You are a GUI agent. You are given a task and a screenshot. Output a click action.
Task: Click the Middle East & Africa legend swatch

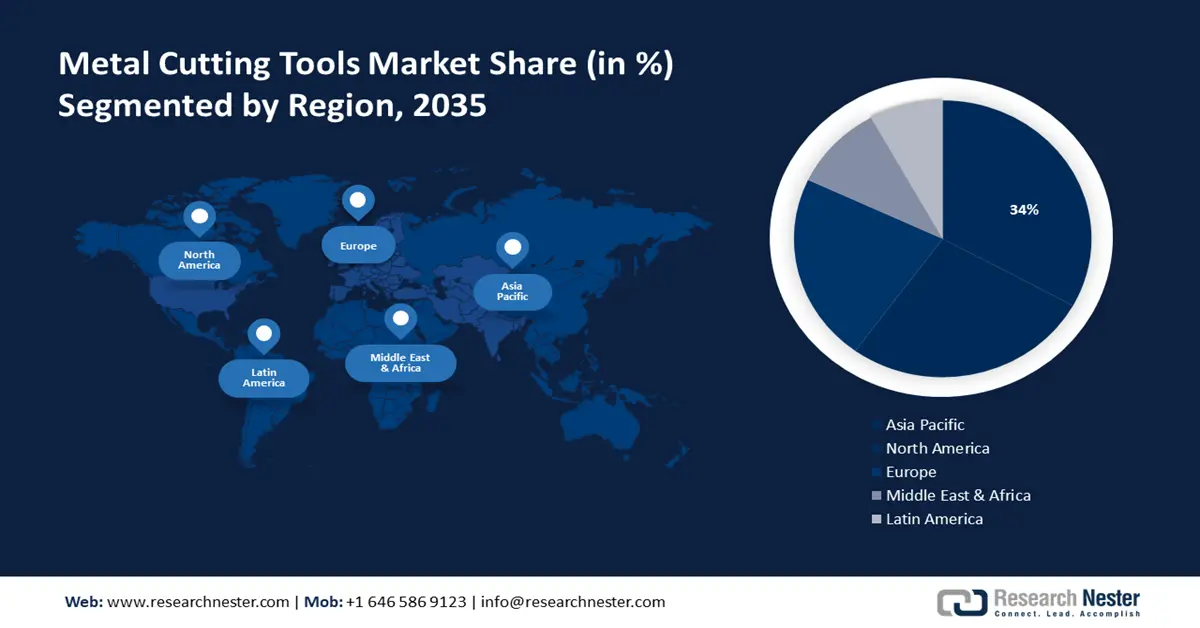[877, 496]
